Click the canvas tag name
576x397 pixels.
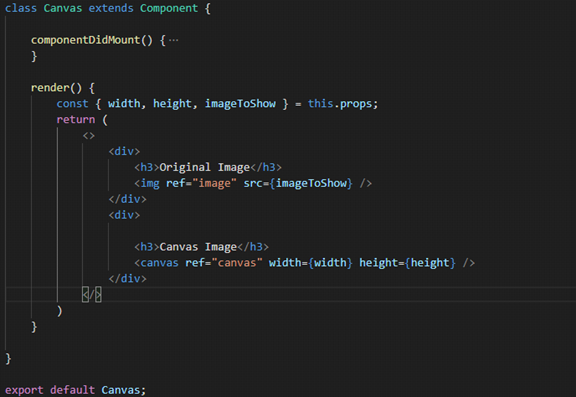point(159,263)
